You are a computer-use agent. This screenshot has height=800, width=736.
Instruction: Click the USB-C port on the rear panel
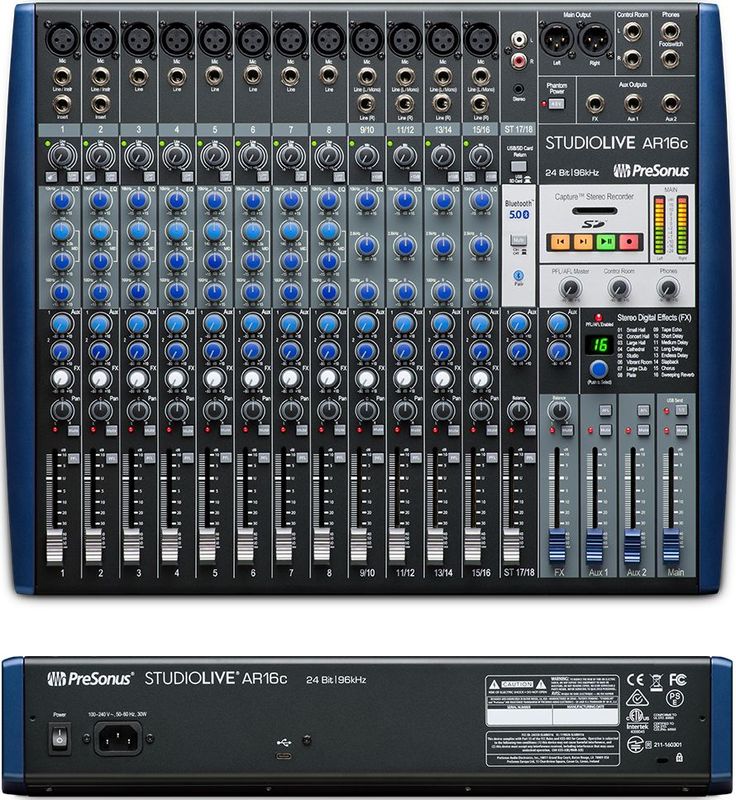[x=284, y=755]
